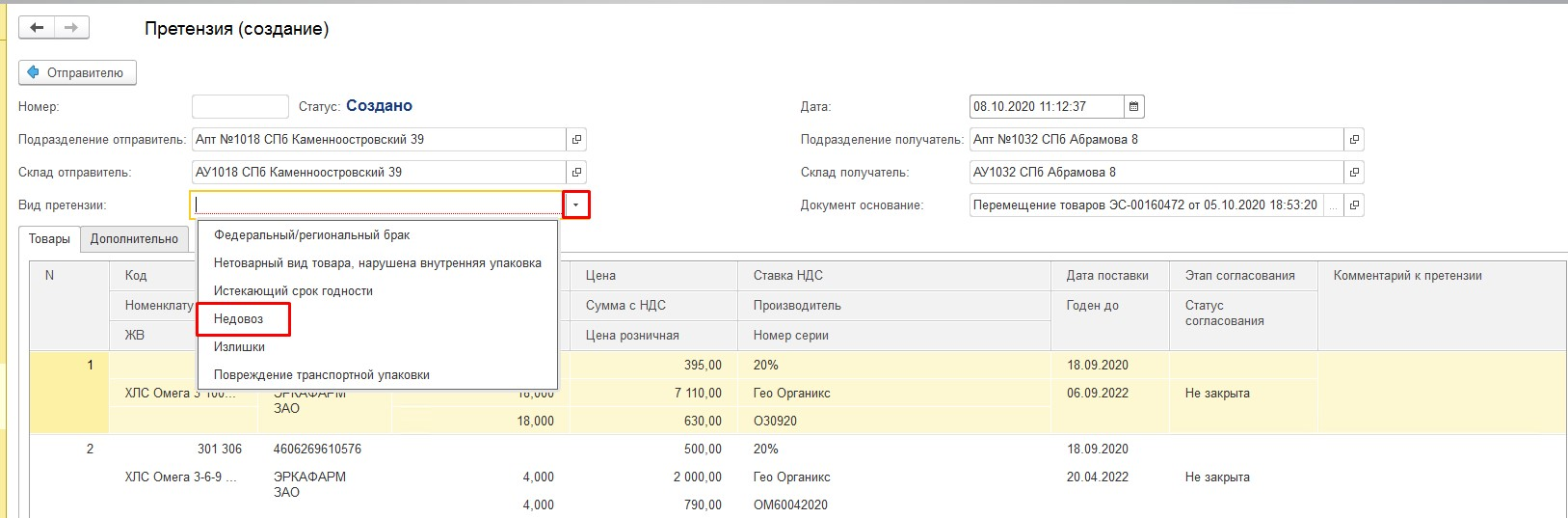The height and width of the screenshot is (518, 1568).
Task: Choose Повреждение транспортной упаковки option
Action: (321, 375)
